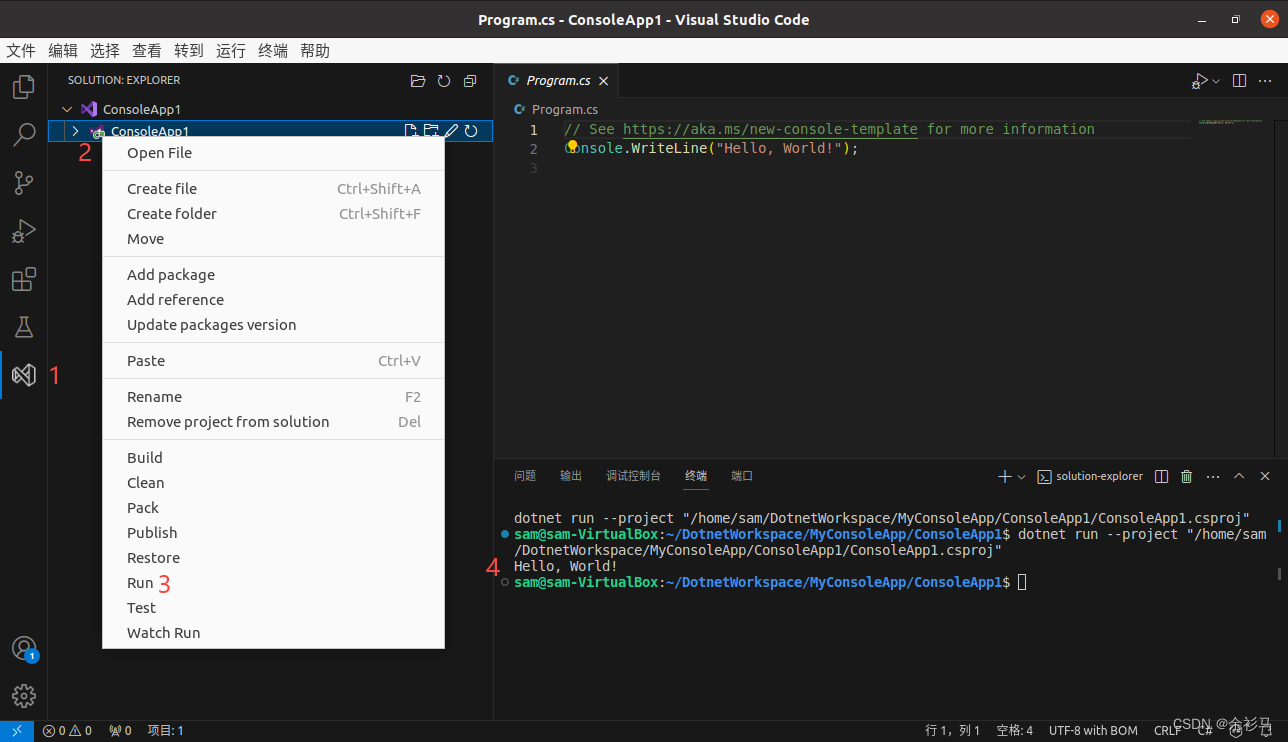
Task: Open the 文件 menu
Action: click(21, 51)
